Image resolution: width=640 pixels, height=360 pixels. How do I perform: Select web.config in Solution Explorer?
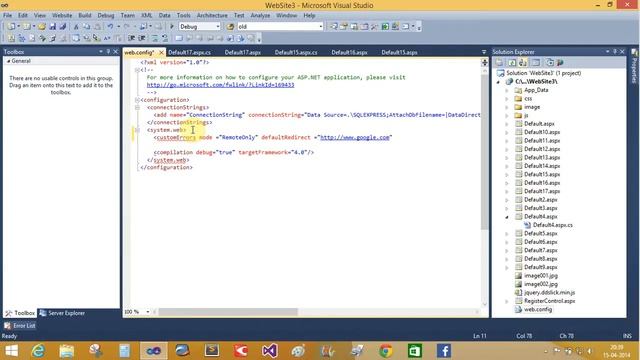[538, 309]
